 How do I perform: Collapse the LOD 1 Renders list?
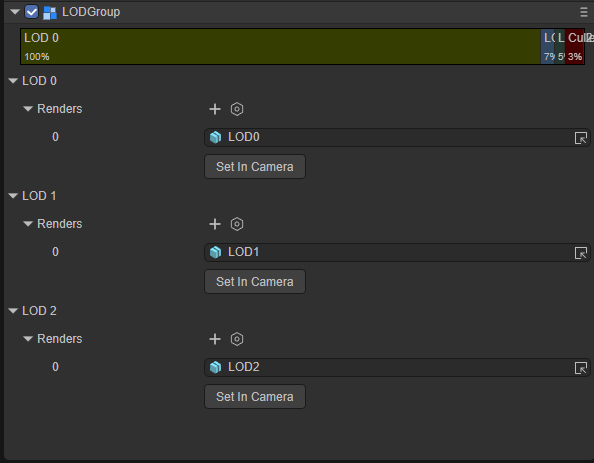point(28,224)
